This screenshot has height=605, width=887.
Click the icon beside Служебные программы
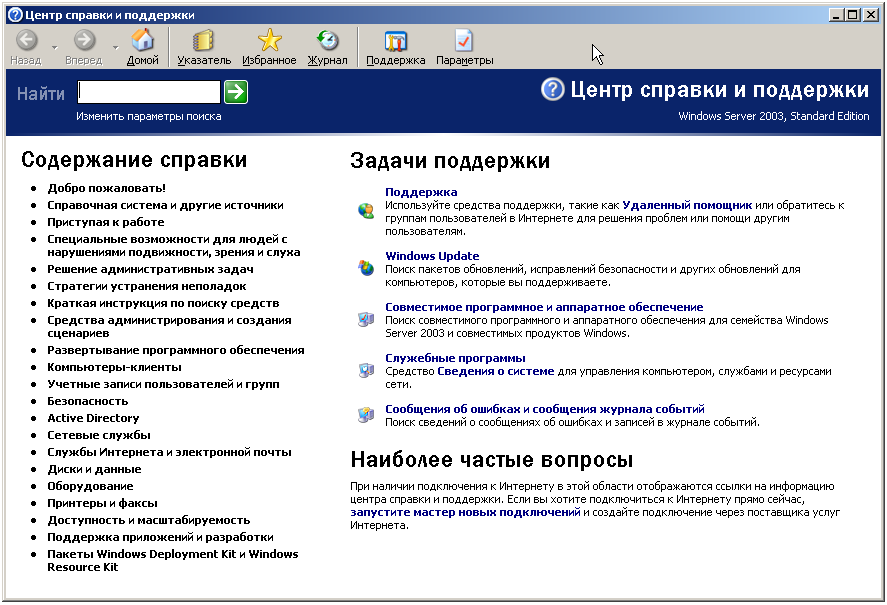click(366, 370)
